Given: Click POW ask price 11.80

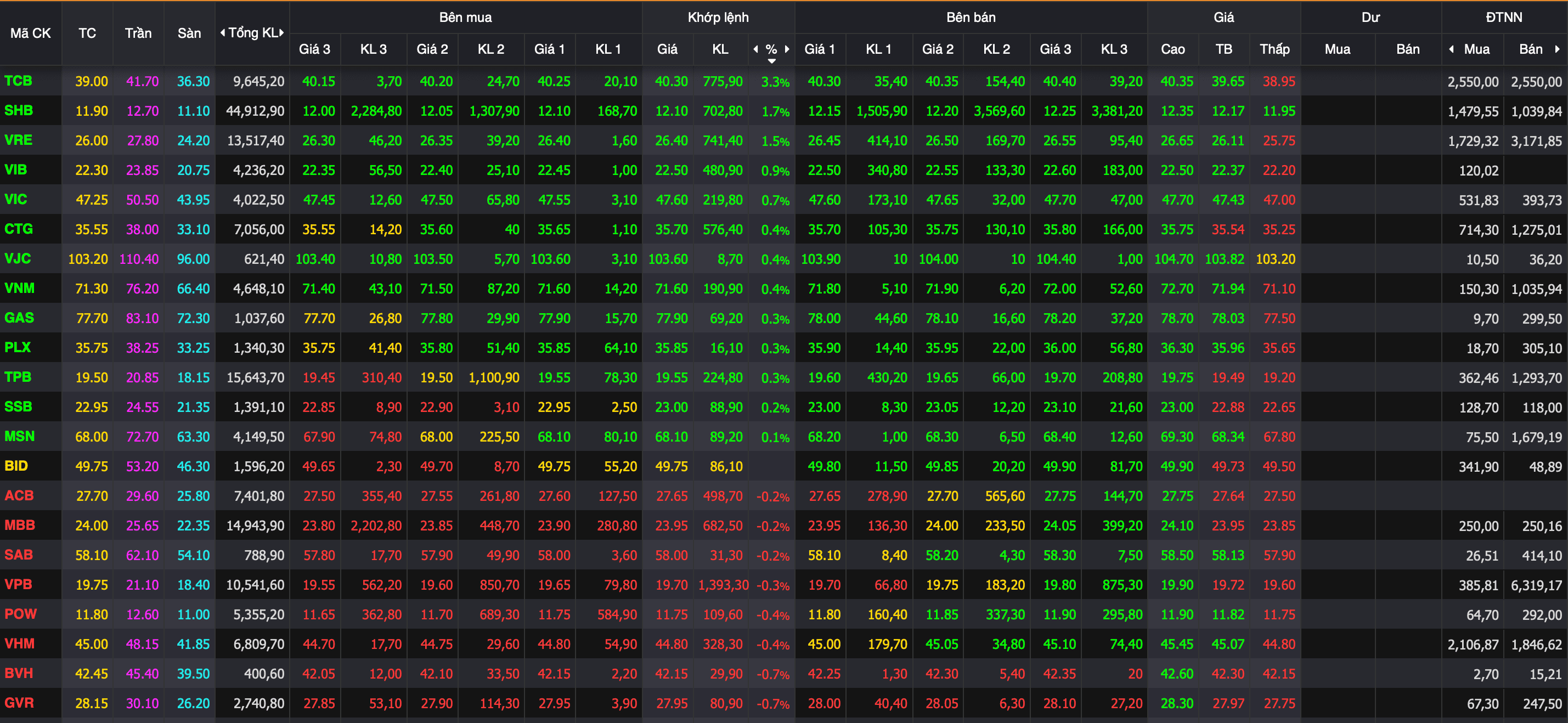Looking at the screenshot, I should (824, 615).
